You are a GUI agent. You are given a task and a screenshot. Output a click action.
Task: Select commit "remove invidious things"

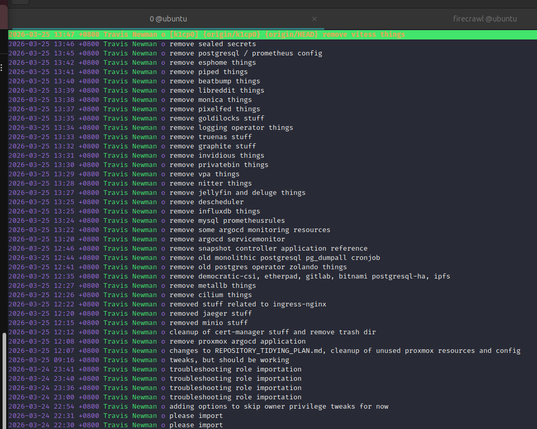click(x=273, y=155)
